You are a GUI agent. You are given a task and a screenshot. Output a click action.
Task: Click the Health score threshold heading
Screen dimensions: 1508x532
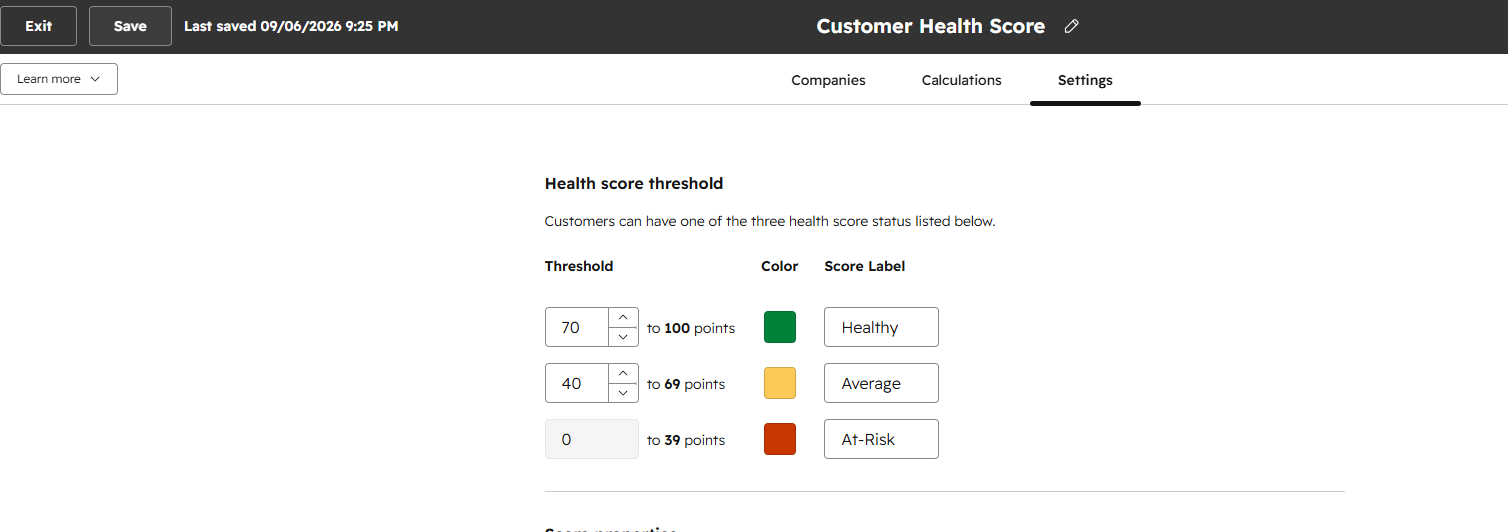(x=634, y=183)
